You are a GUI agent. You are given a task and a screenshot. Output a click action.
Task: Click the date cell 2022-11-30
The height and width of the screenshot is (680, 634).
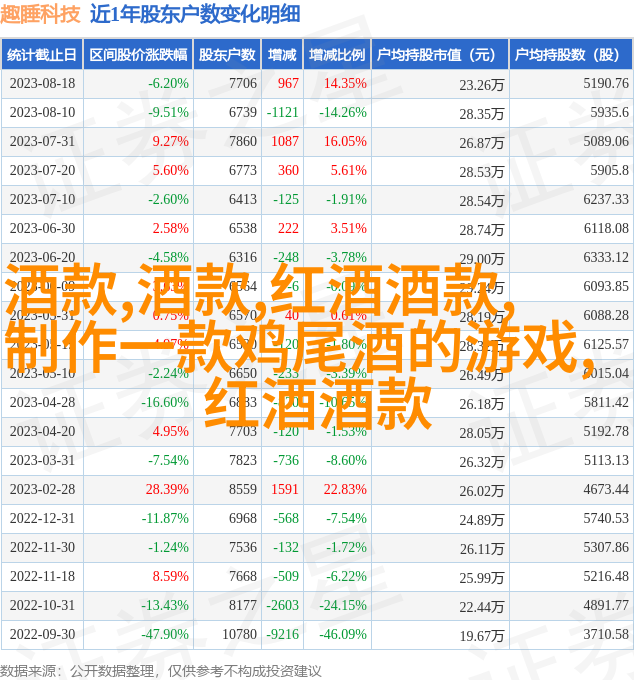click(42, 548)
